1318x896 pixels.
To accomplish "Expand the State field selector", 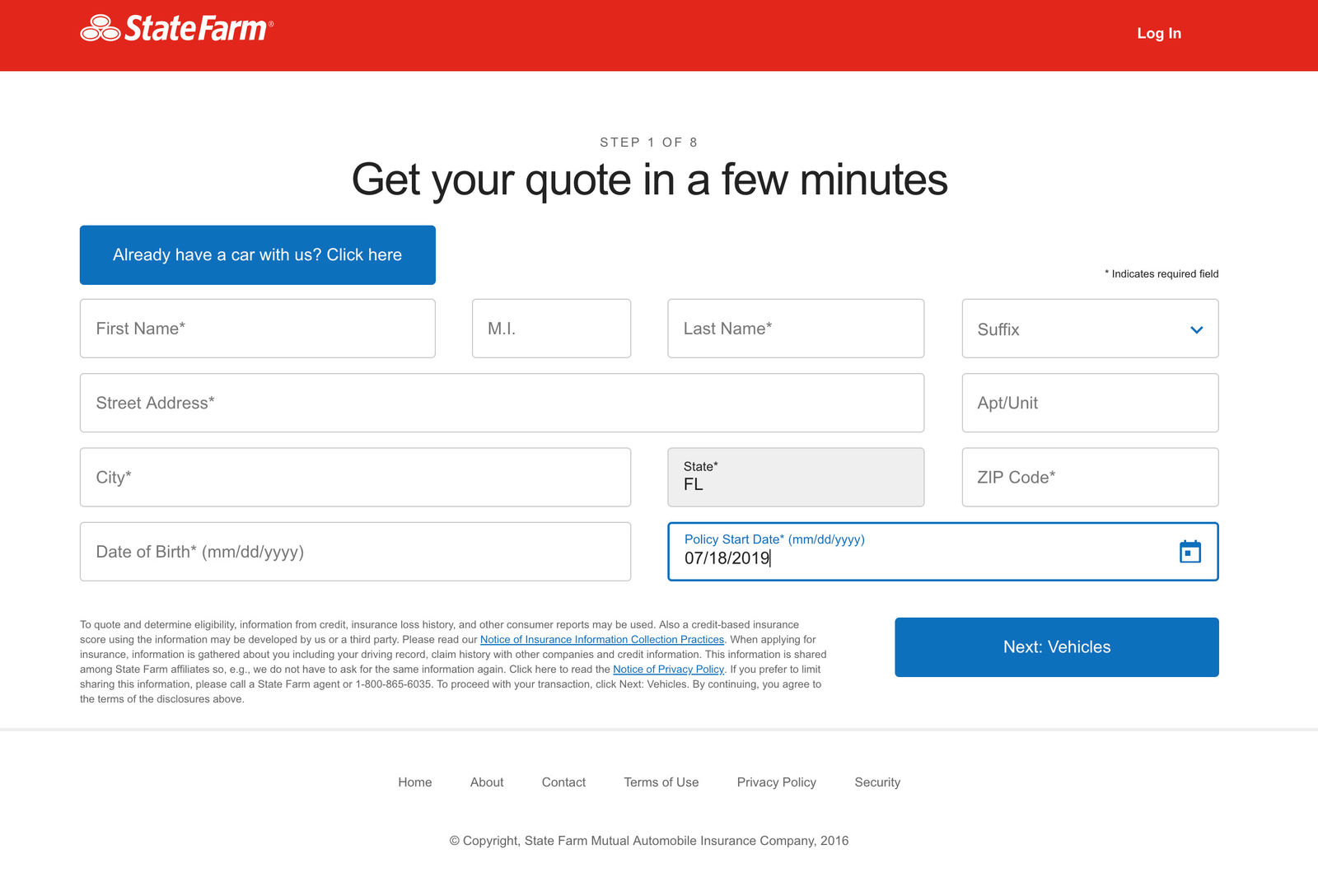I will point(796,478).
